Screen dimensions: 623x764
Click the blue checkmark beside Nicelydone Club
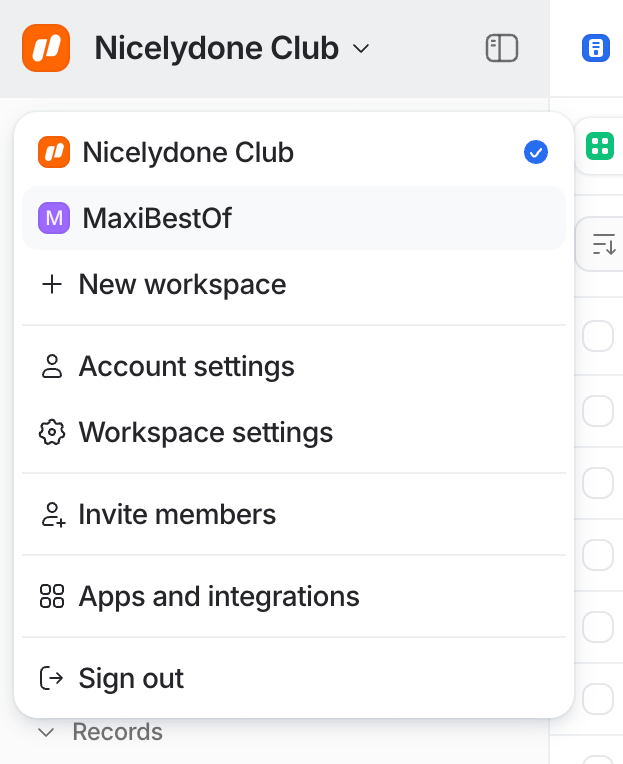[536, 153]
